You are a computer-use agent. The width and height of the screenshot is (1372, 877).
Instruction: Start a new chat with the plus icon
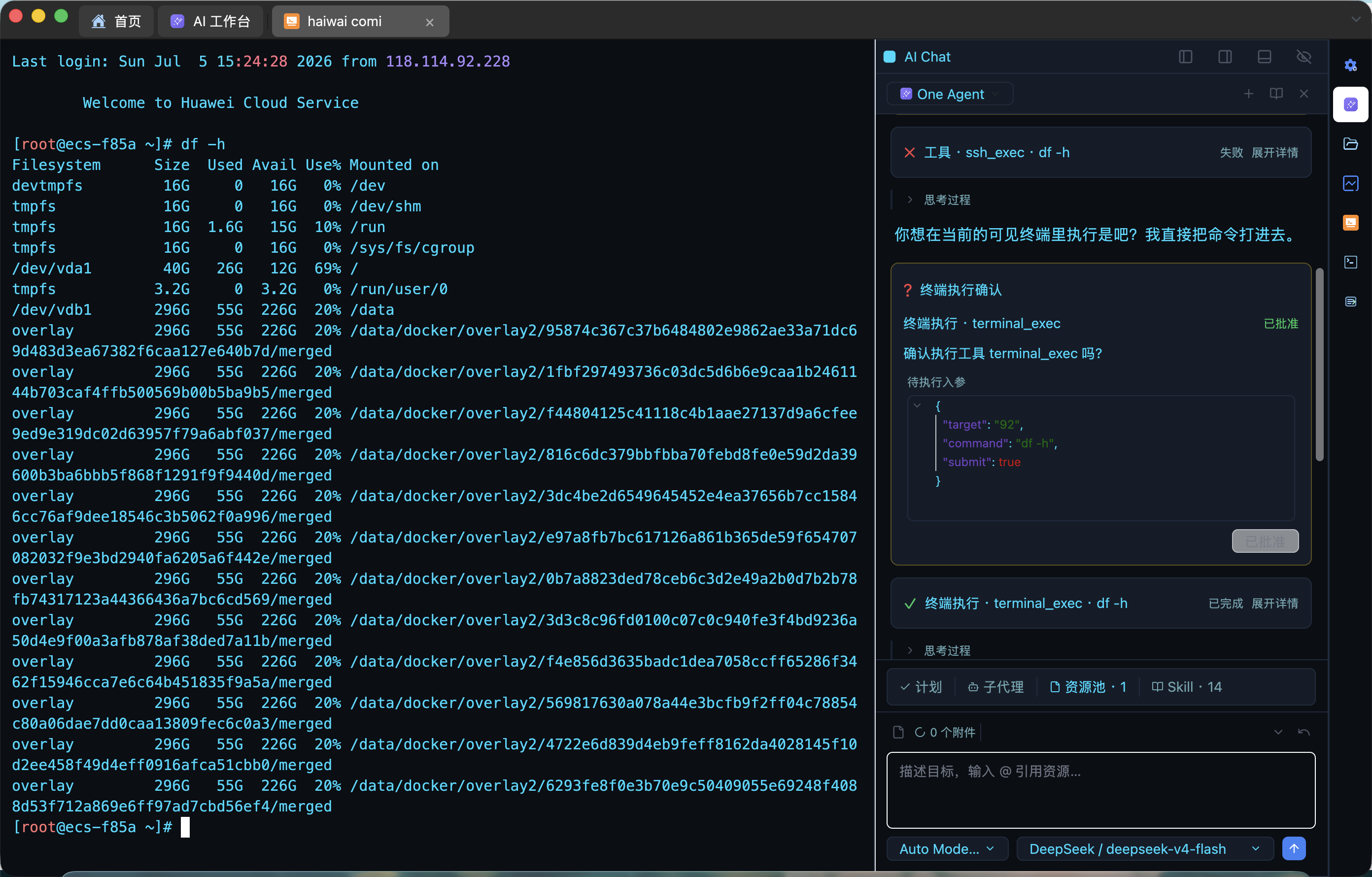pos(1248,94)
